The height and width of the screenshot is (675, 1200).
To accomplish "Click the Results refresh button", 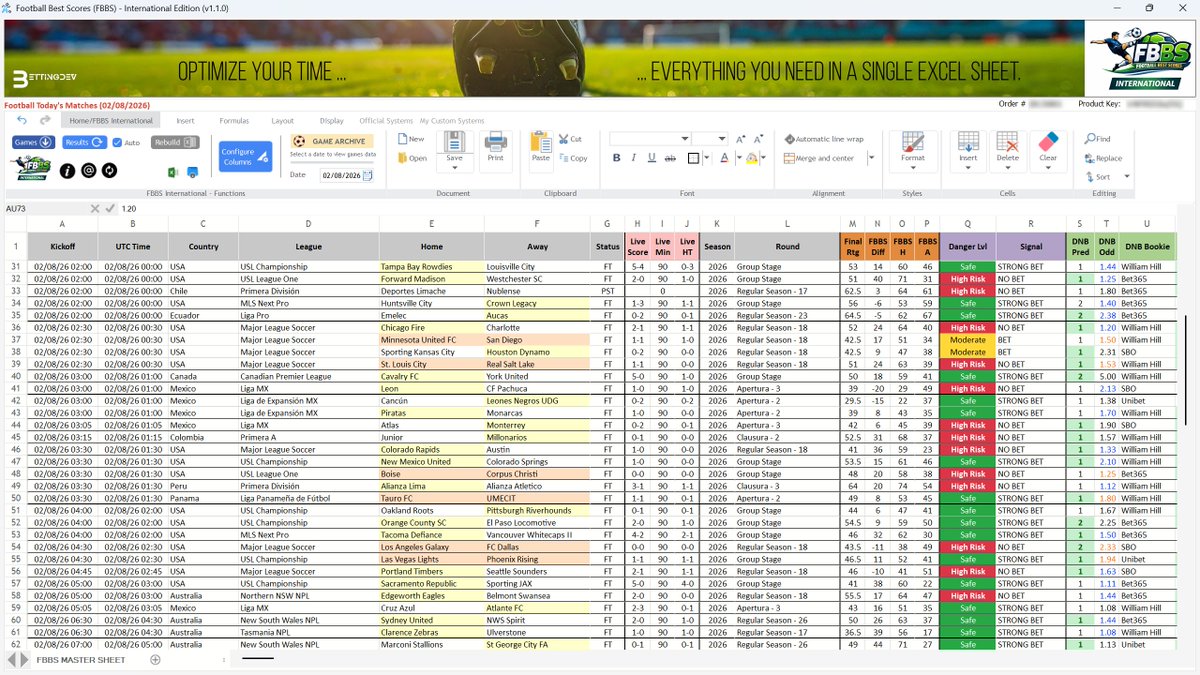I will click(84, 143).
